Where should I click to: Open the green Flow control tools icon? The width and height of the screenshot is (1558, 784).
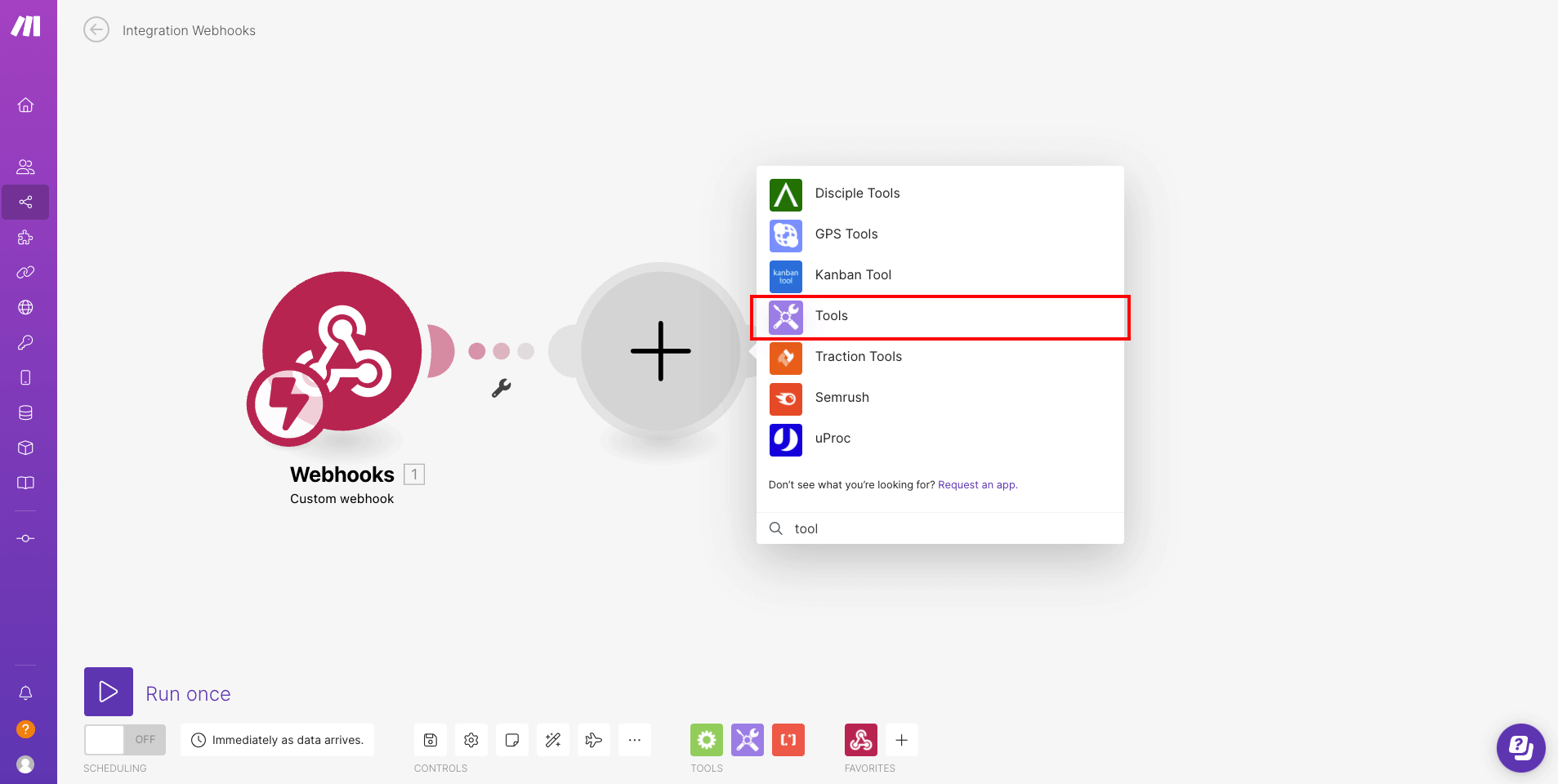tap(707, 740)
